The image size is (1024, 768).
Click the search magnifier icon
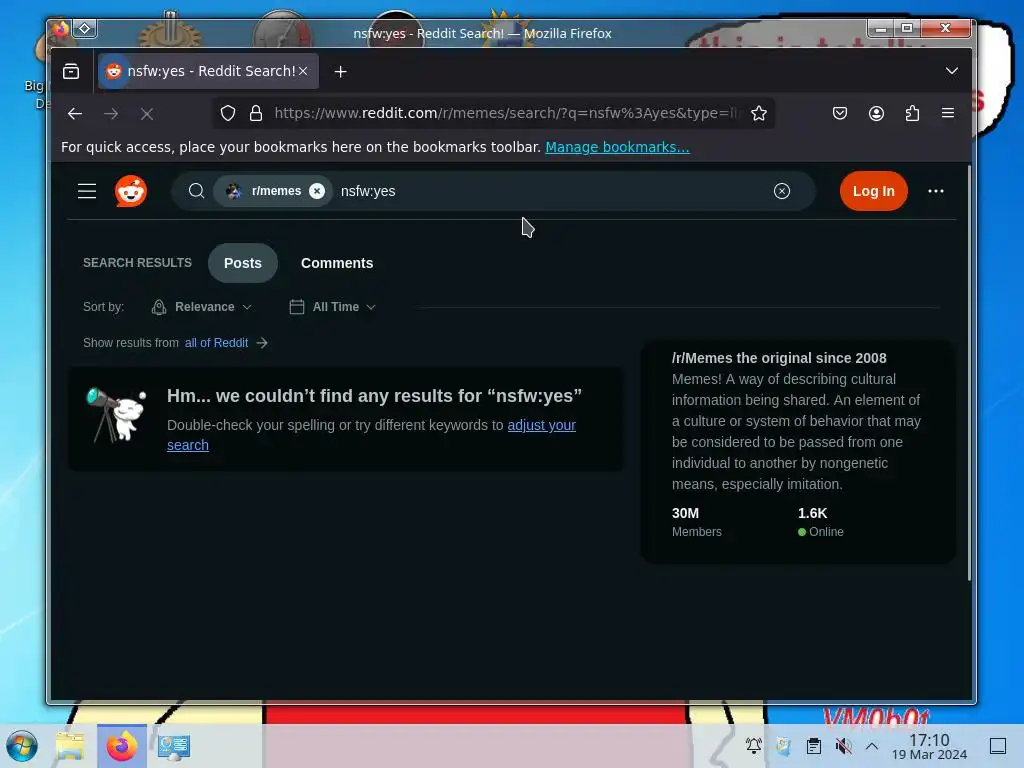coord(197,191)
